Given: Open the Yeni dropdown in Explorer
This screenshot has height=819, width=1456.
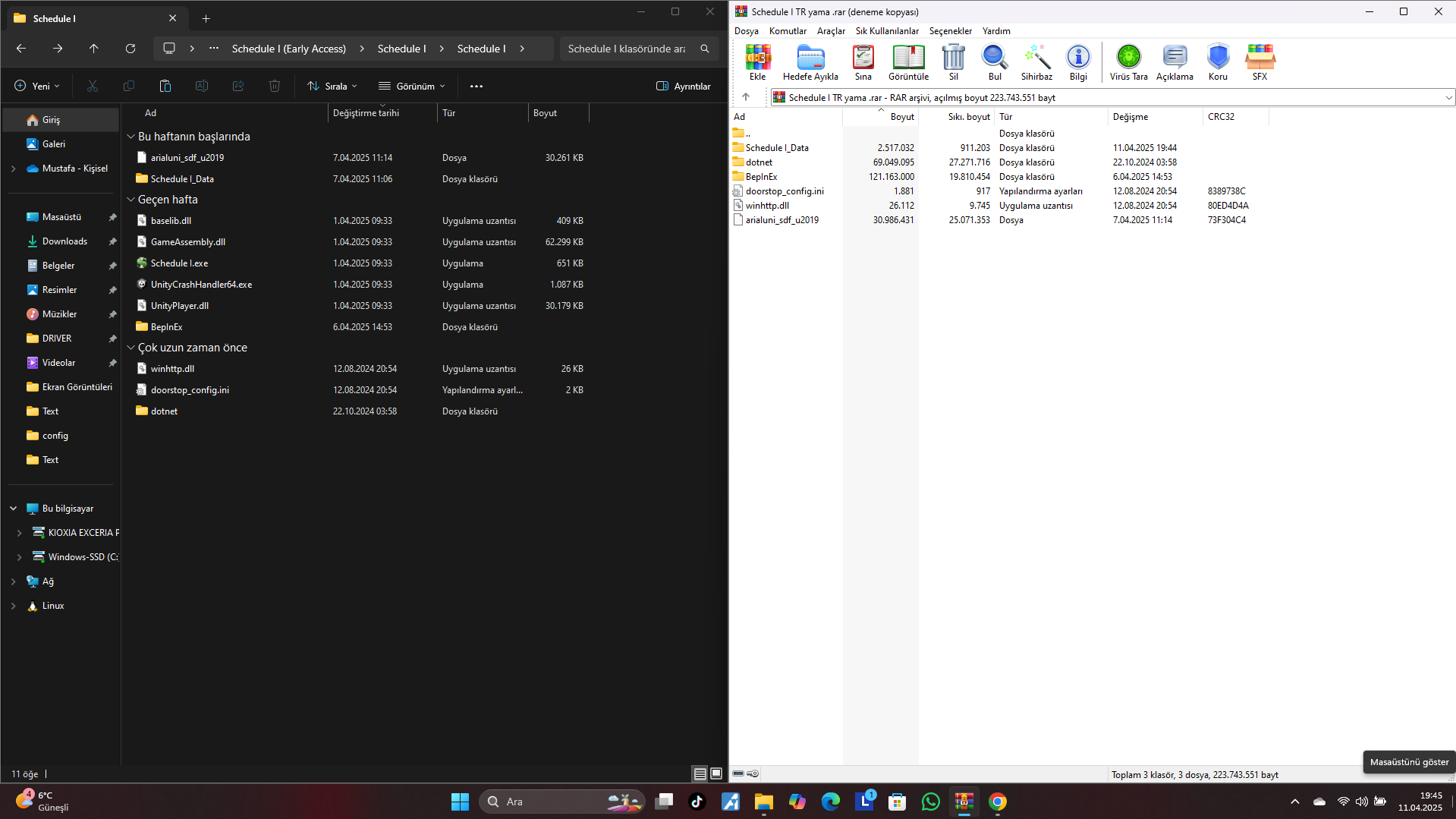Looking at the screenshot, I should point(37,86).
